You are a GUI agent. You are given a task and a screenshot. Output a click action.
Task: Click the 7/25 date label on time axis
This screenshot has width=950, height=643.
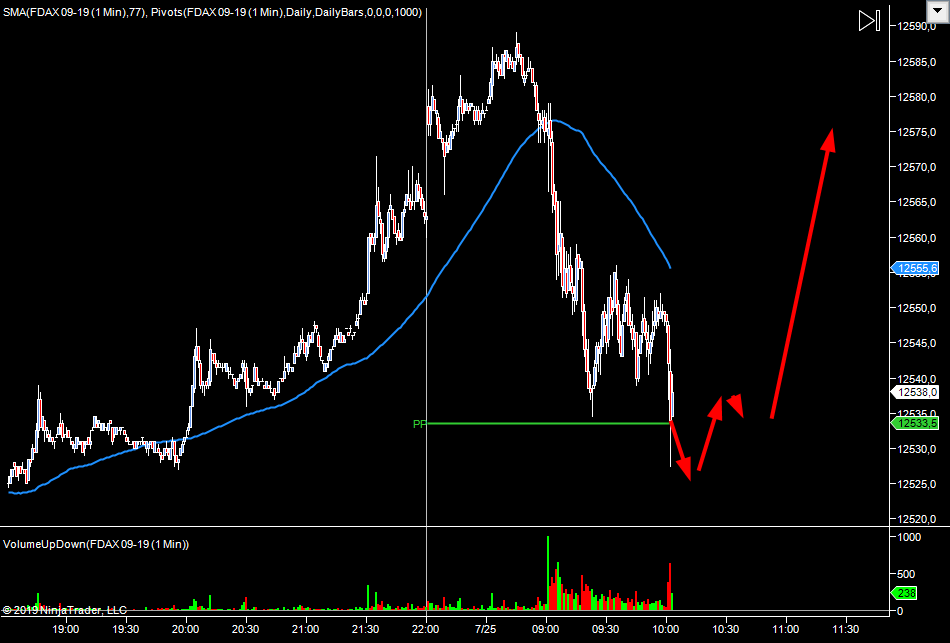click(x=486, y=629)
